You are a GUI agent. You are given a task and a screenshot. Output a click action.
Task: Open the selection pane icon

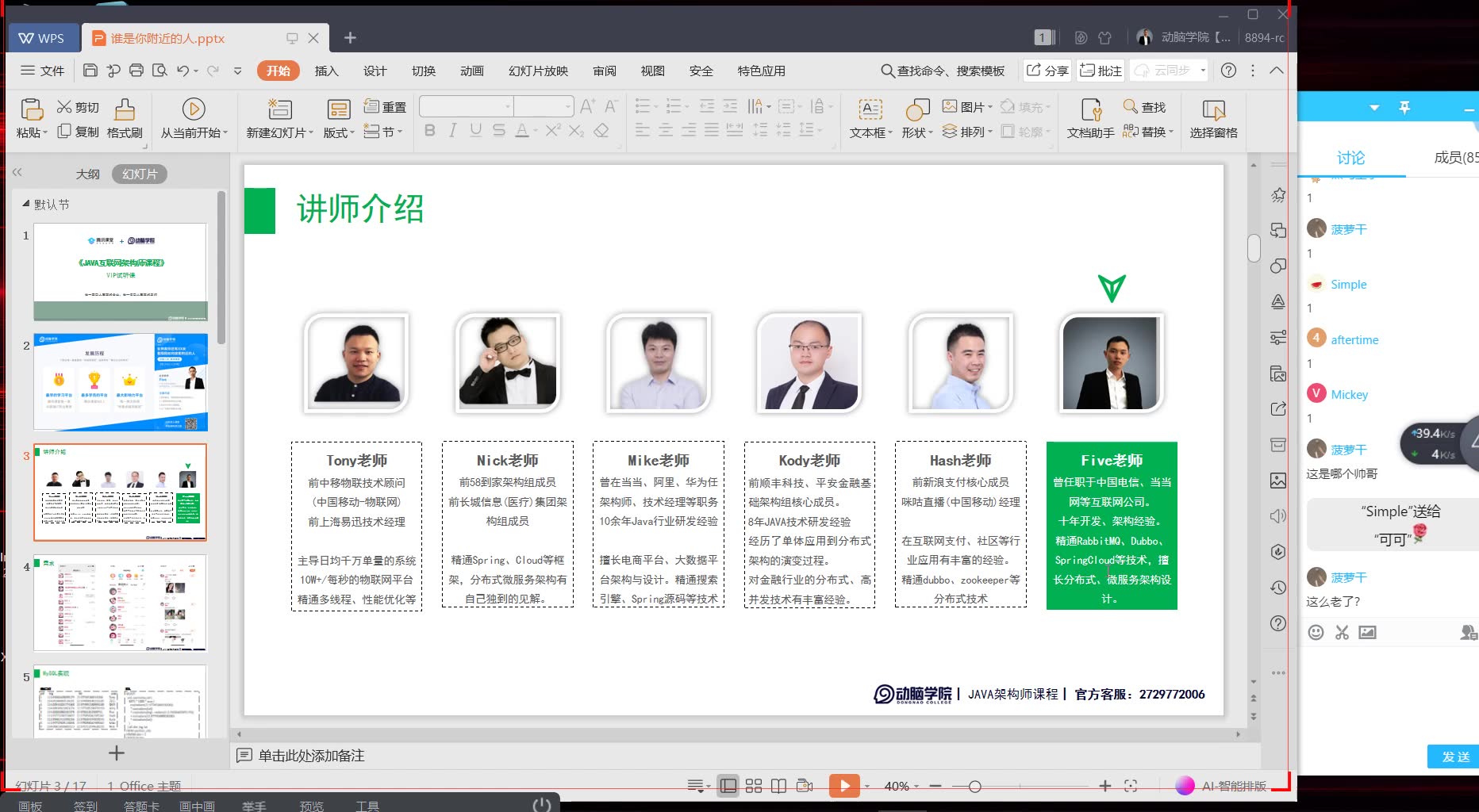click(1213, 109)
